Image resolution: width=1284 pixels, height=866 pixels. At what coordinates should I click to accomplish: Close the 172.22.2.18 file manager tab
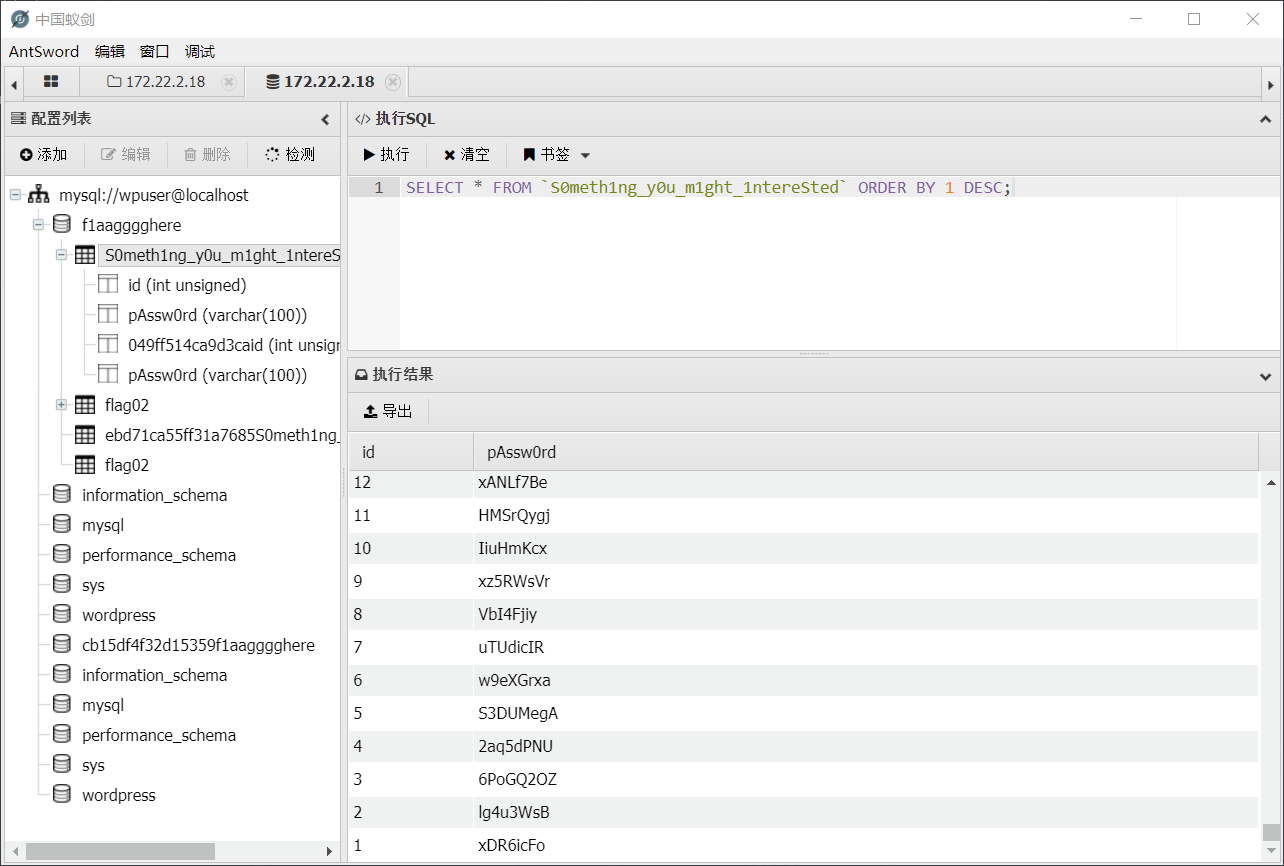pos(229,82)
